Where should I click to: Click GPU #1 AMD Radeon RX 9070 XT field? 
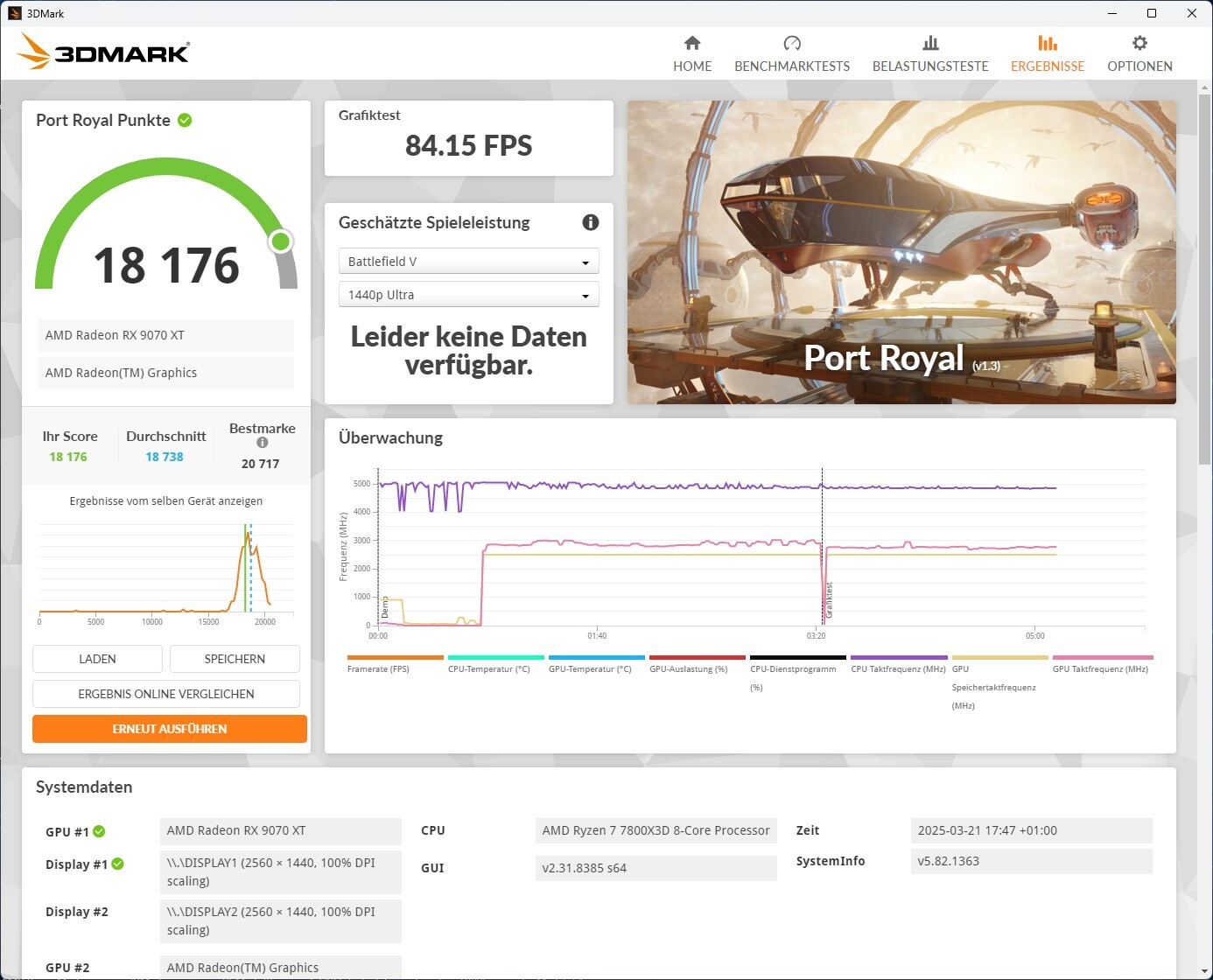(281, 831)
